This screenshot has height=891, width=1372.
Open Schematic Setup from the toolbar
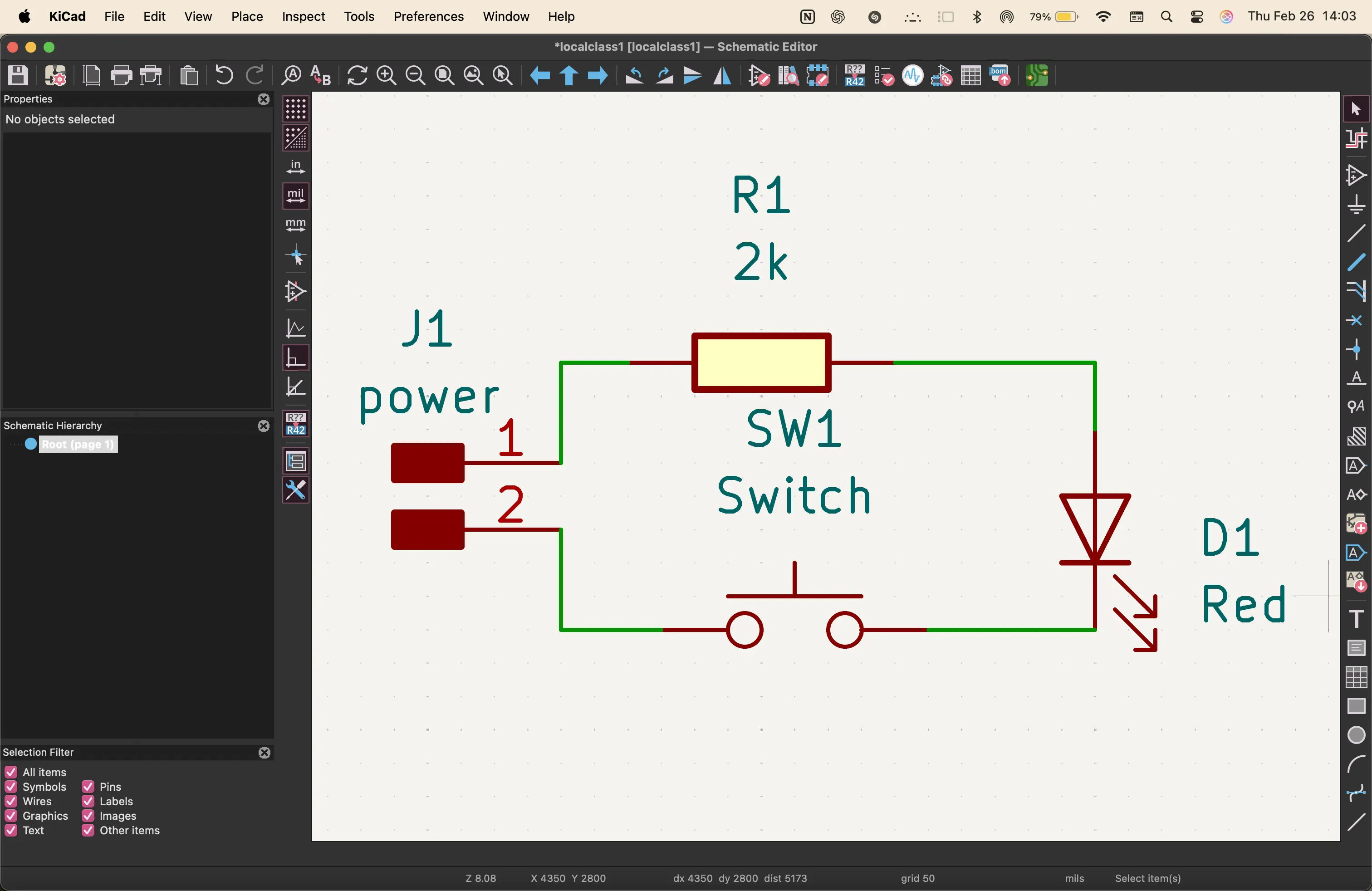[56, 75]
